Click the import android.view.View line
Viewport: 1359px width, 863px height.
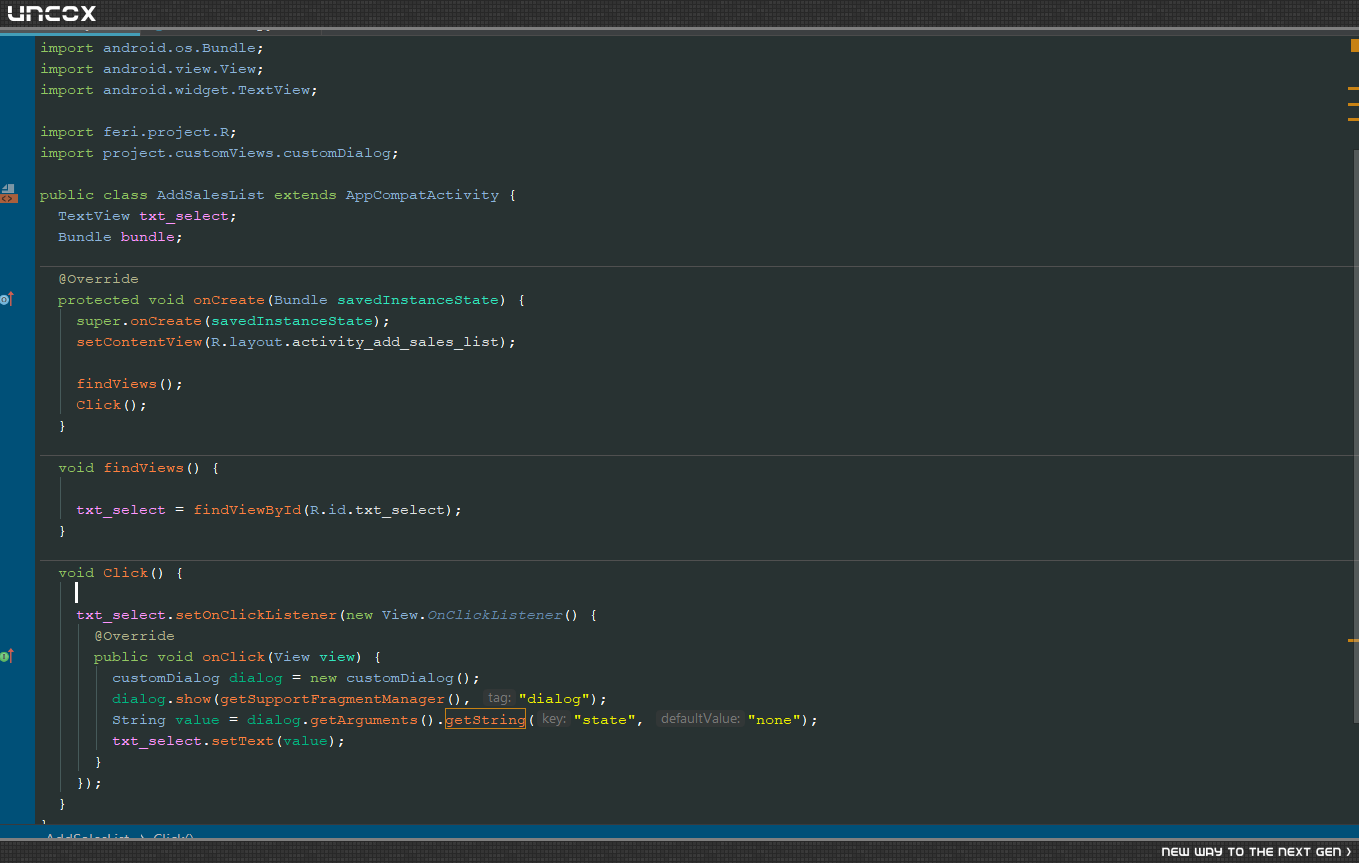(152, 69)
